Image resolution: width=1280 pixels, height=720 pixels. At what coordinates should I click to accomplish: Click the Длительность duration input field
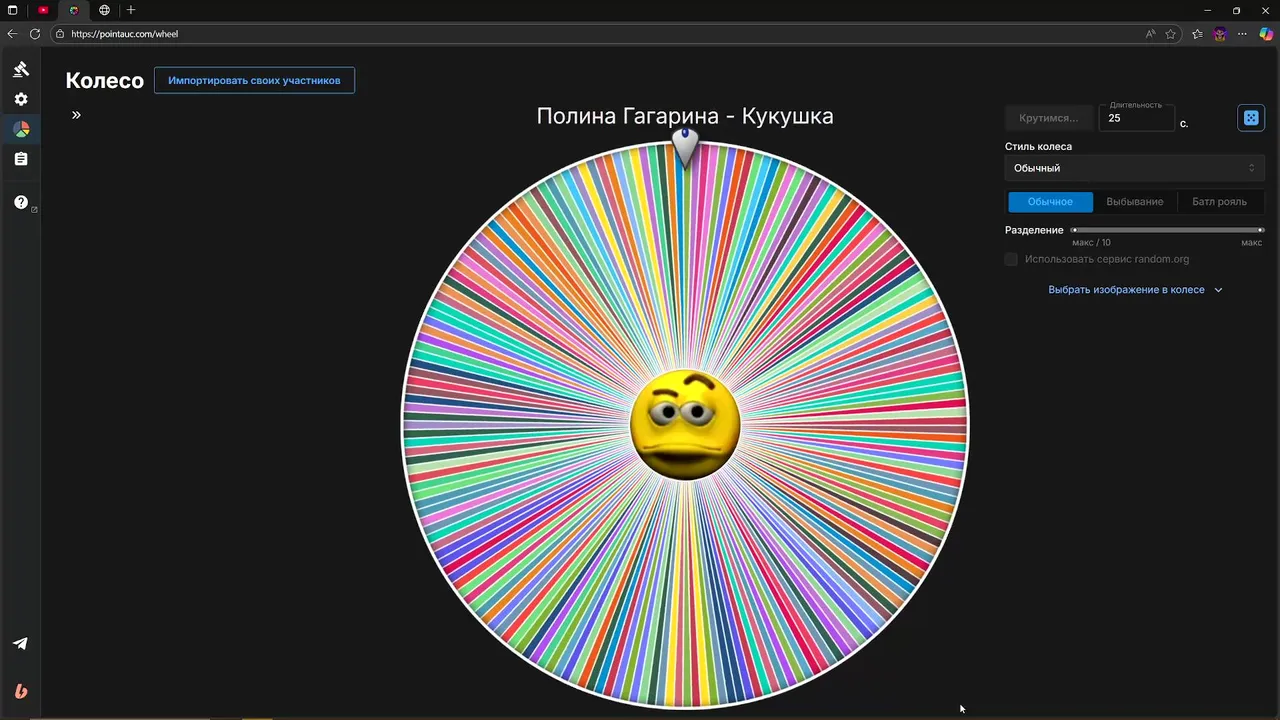pyautogui.click(x=1136, y=118)
